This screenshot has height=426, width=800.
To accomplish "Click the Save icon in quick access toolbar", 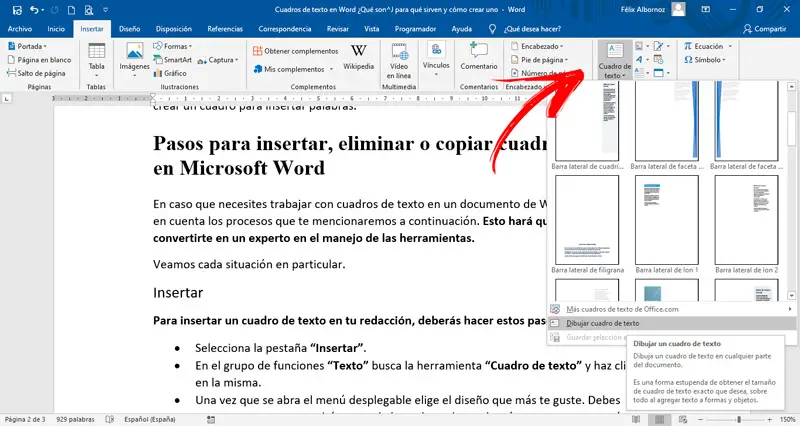I will click(x=17, y=10).
